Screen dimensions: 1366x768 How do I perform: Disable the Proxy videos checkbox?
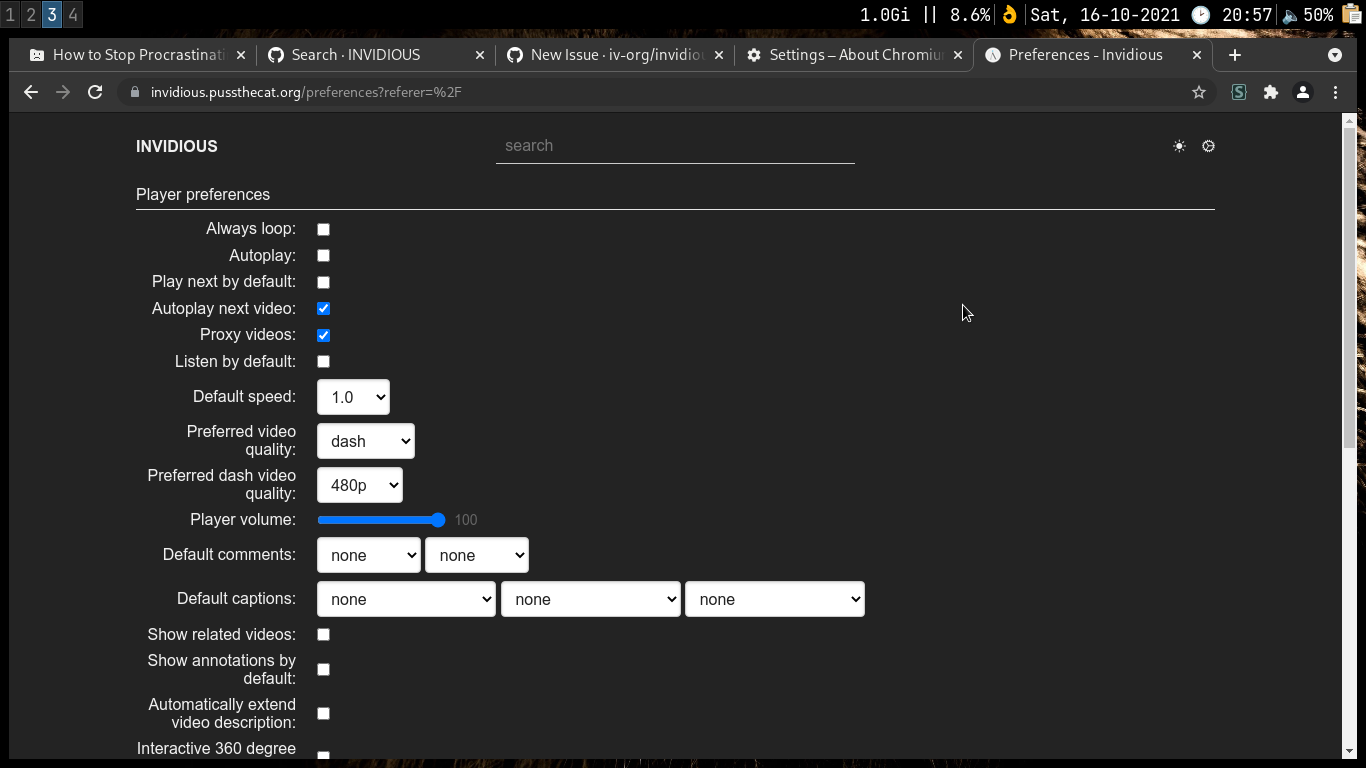click(x=323, y=334)
